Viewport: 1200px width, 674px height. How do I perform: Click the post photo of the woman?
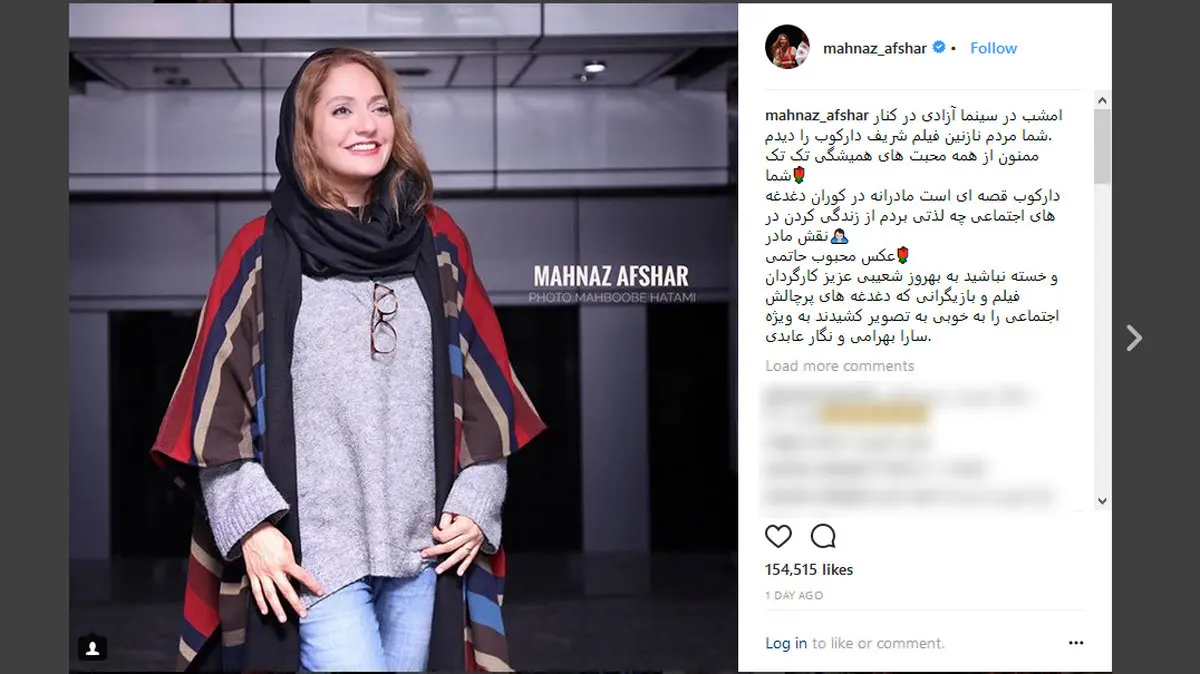tap(403, 337)
